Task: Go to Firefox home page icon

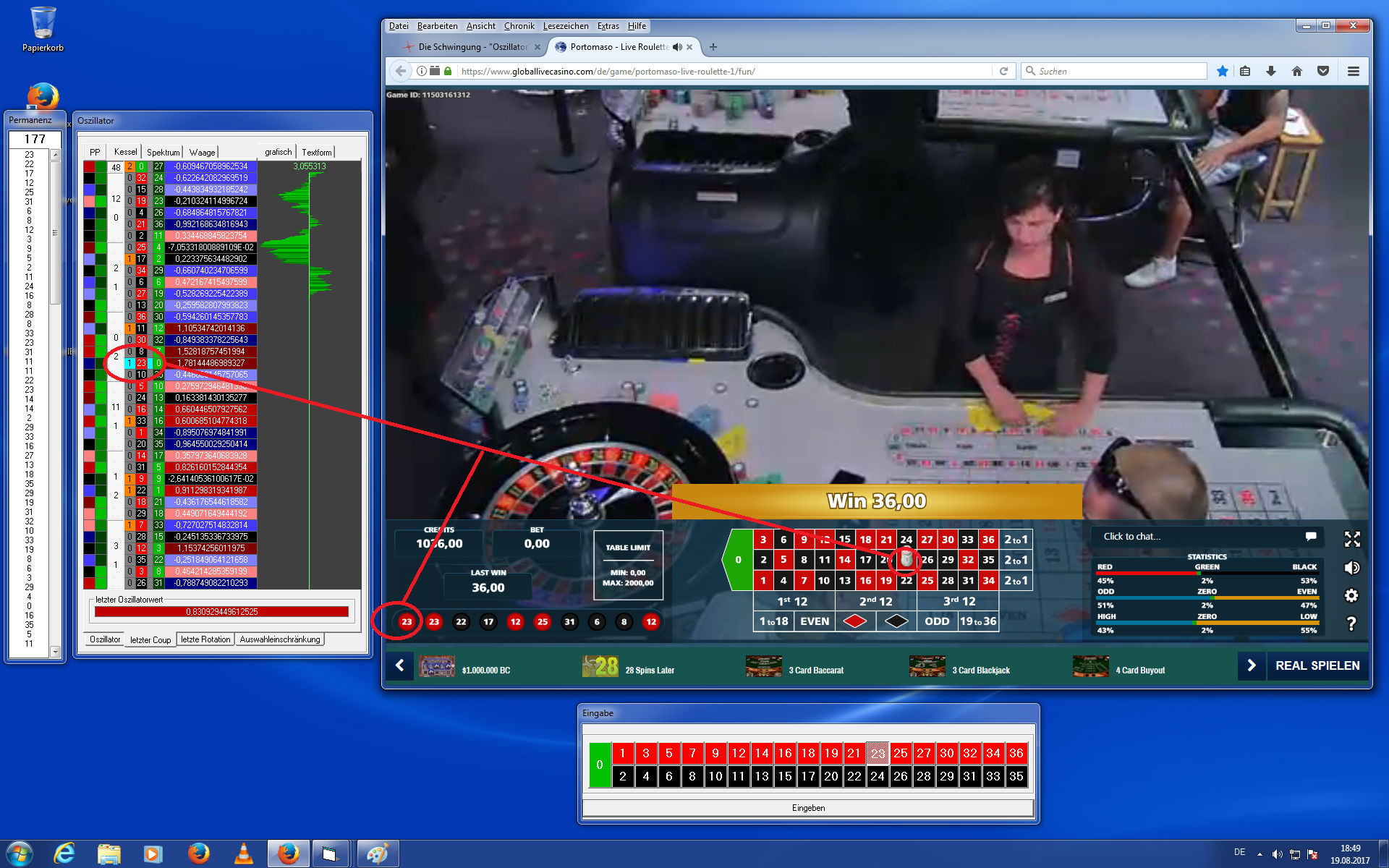Action: [1297, 71]
